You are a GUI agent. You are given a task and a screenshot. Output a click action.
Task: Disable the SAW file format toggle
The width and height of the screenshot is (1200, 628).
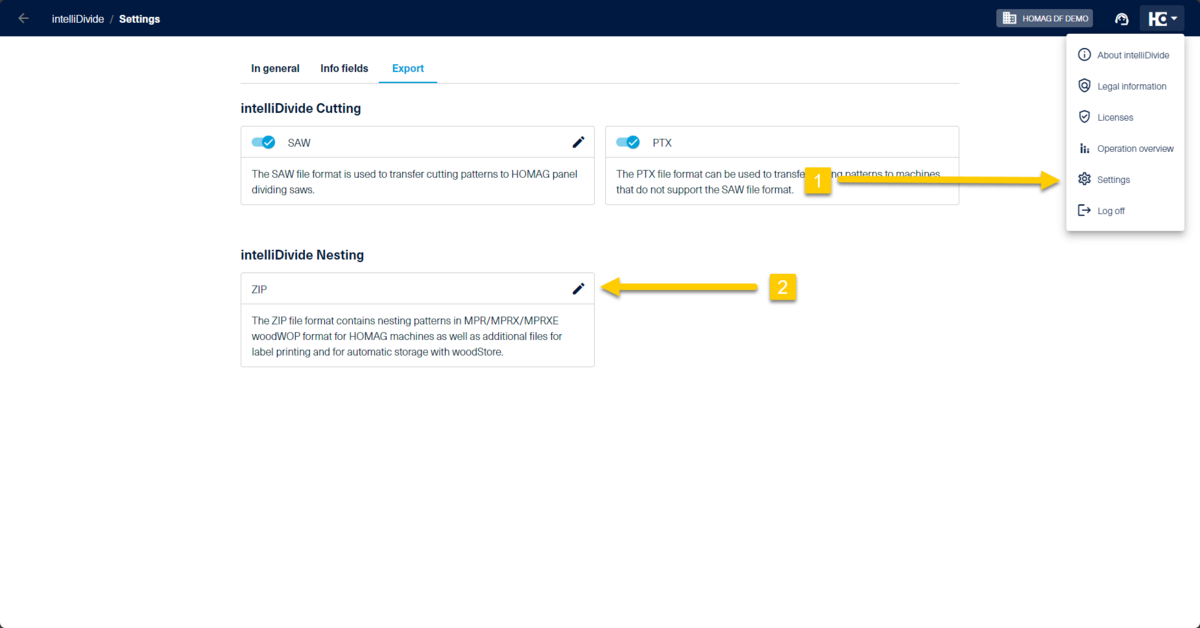click(264, 142)
